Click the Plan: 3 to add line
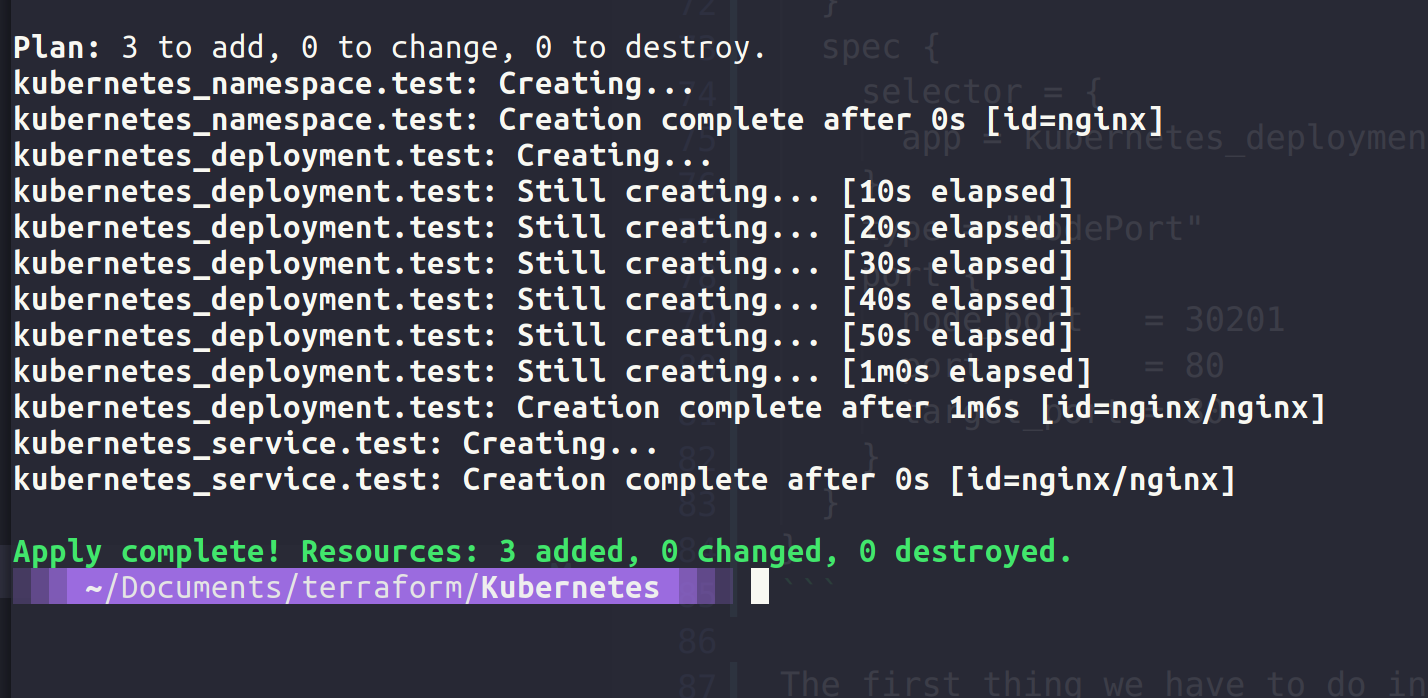This screenshot has height=698, width=1428. [389, 47]
